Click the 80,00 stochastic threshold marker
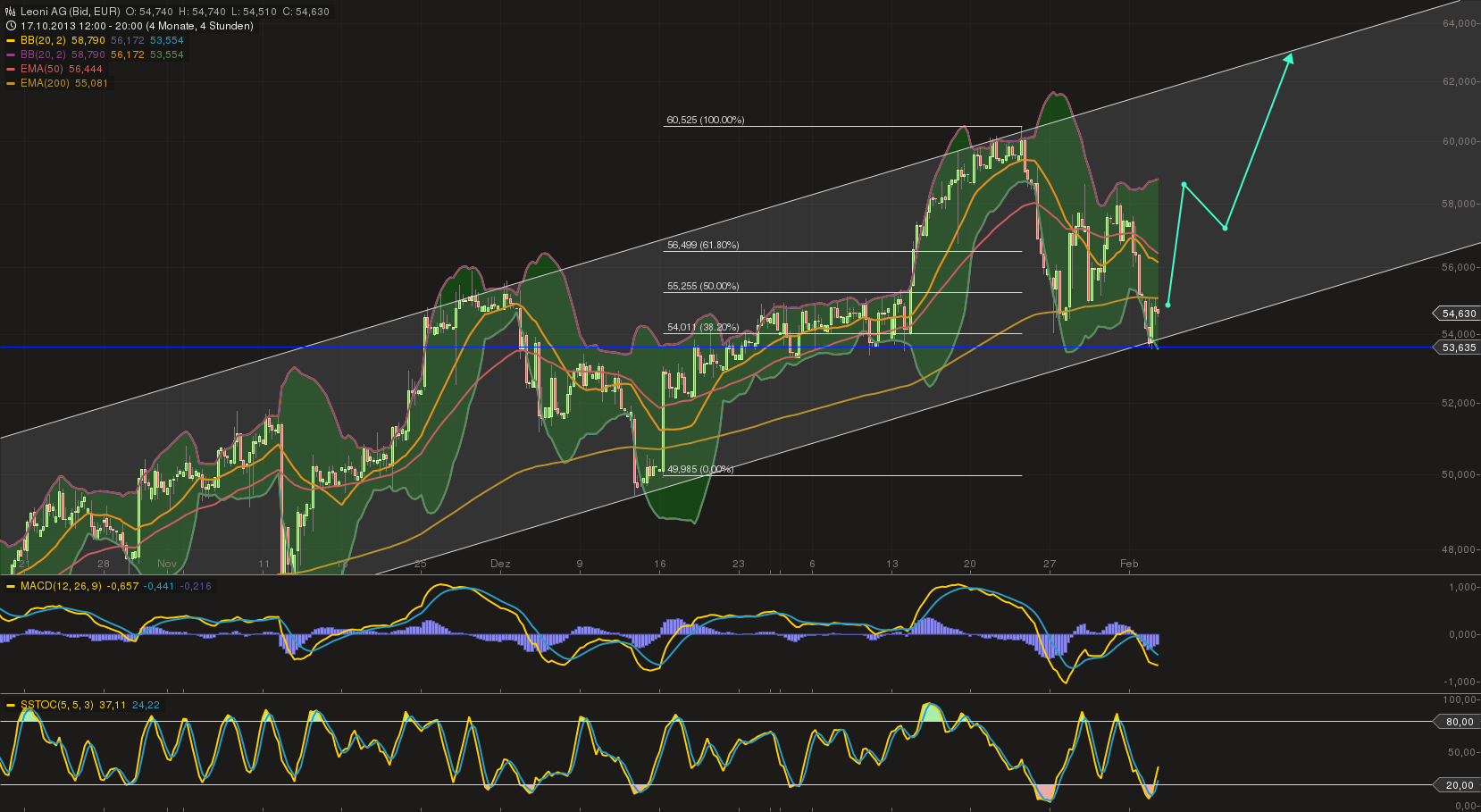1481x812 pixels. (x=1459, y=722)
